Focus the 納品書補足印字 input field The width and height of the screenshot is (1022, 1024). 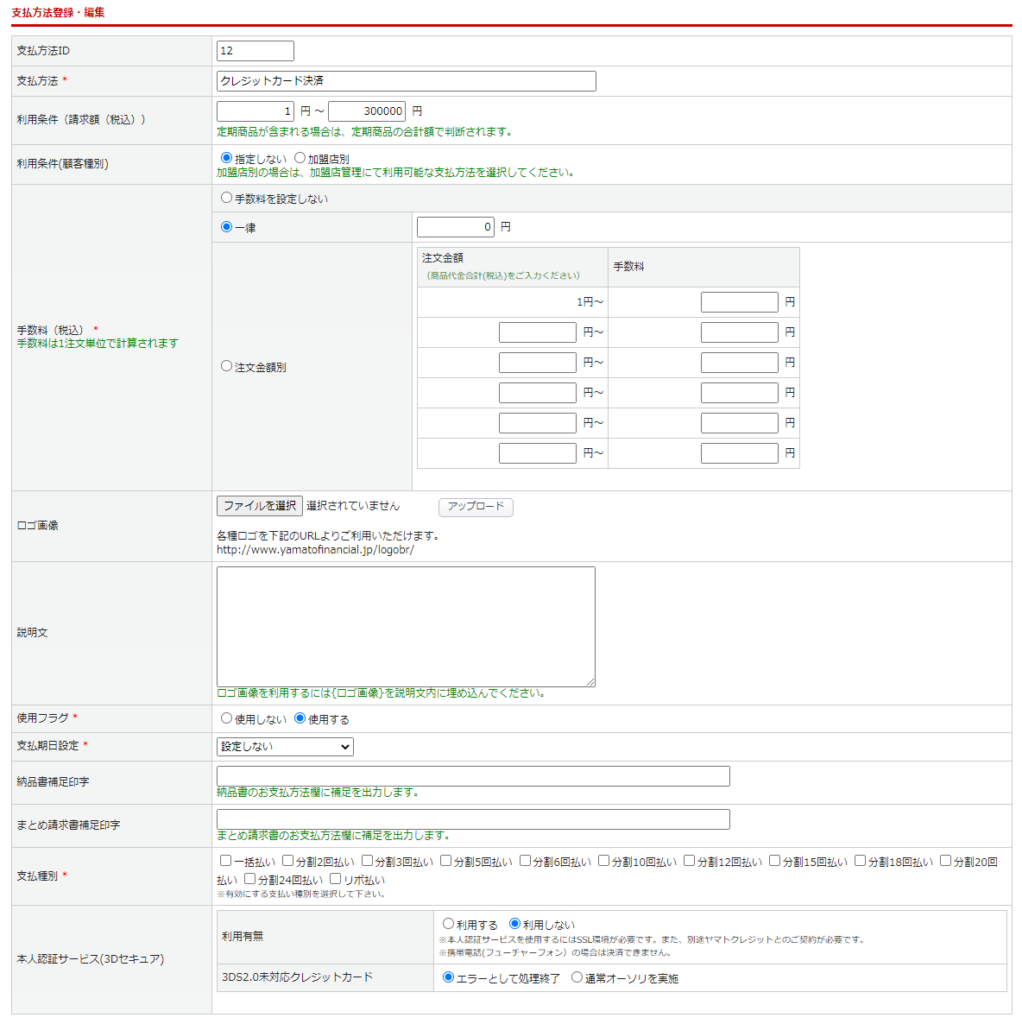point(473,776)
